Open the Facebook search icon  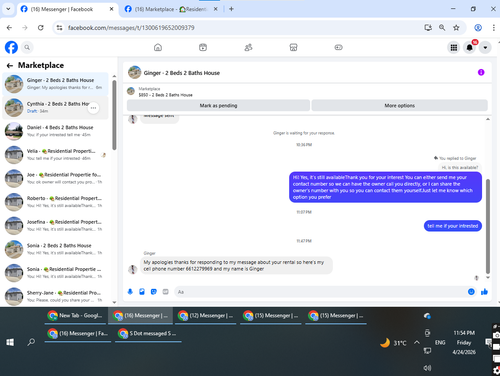[27, 47]
